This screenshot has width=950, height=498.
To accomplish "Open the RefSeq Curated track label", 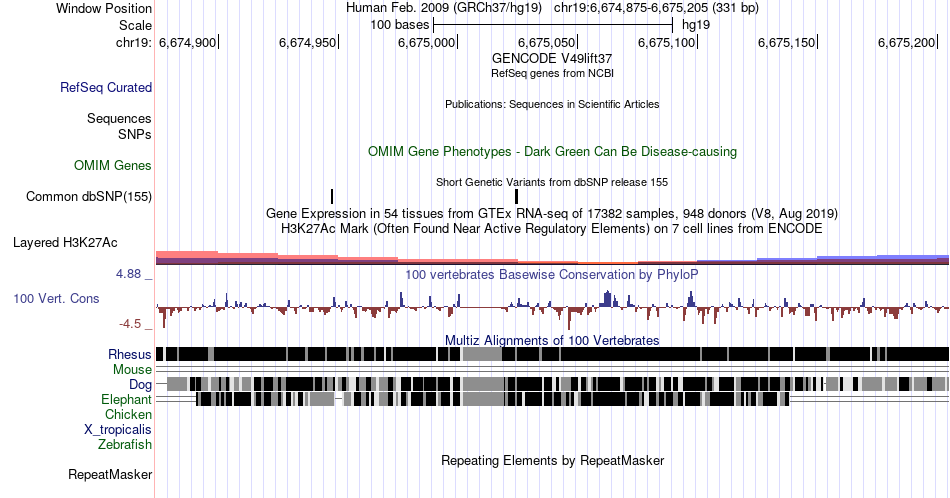I will (106, 87).
